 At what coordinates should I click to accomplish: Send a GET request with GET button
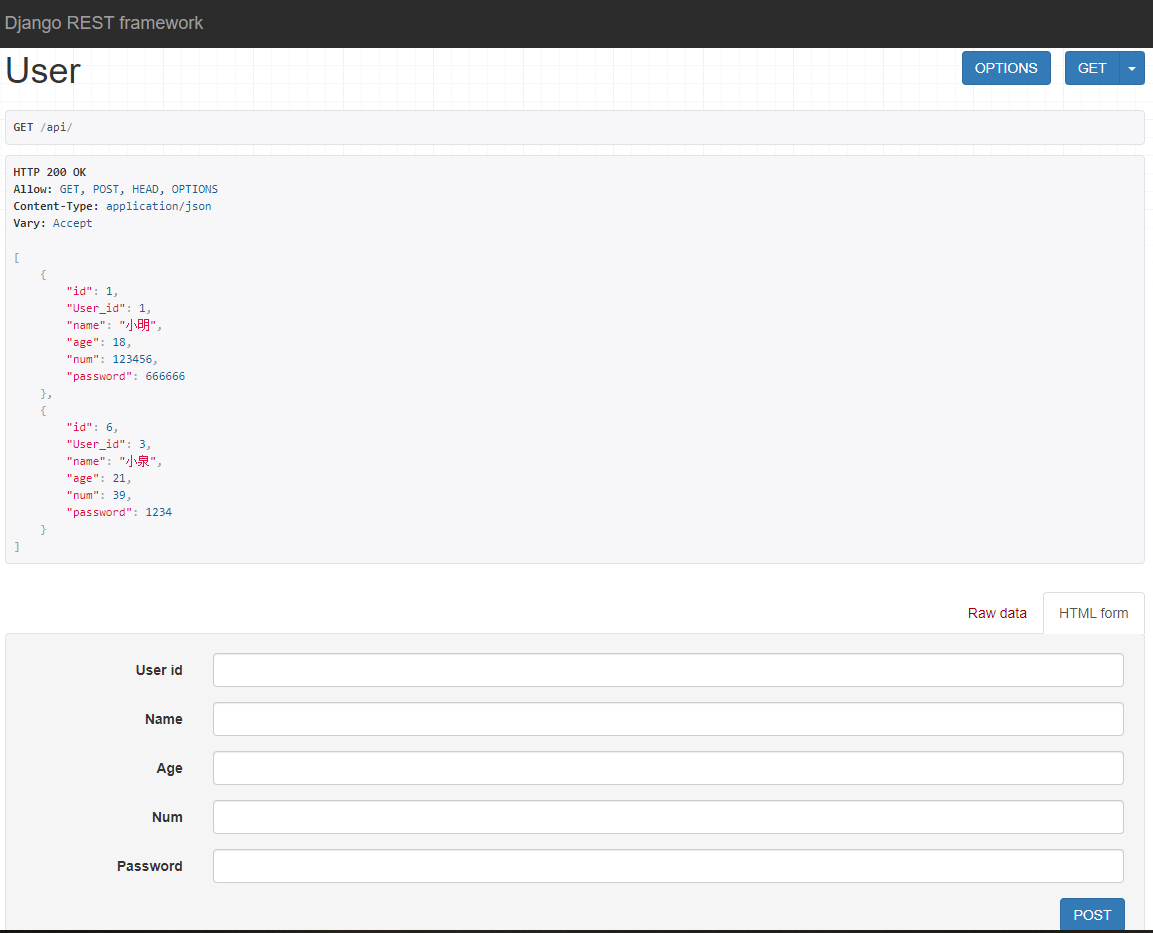coord(1092,68)
